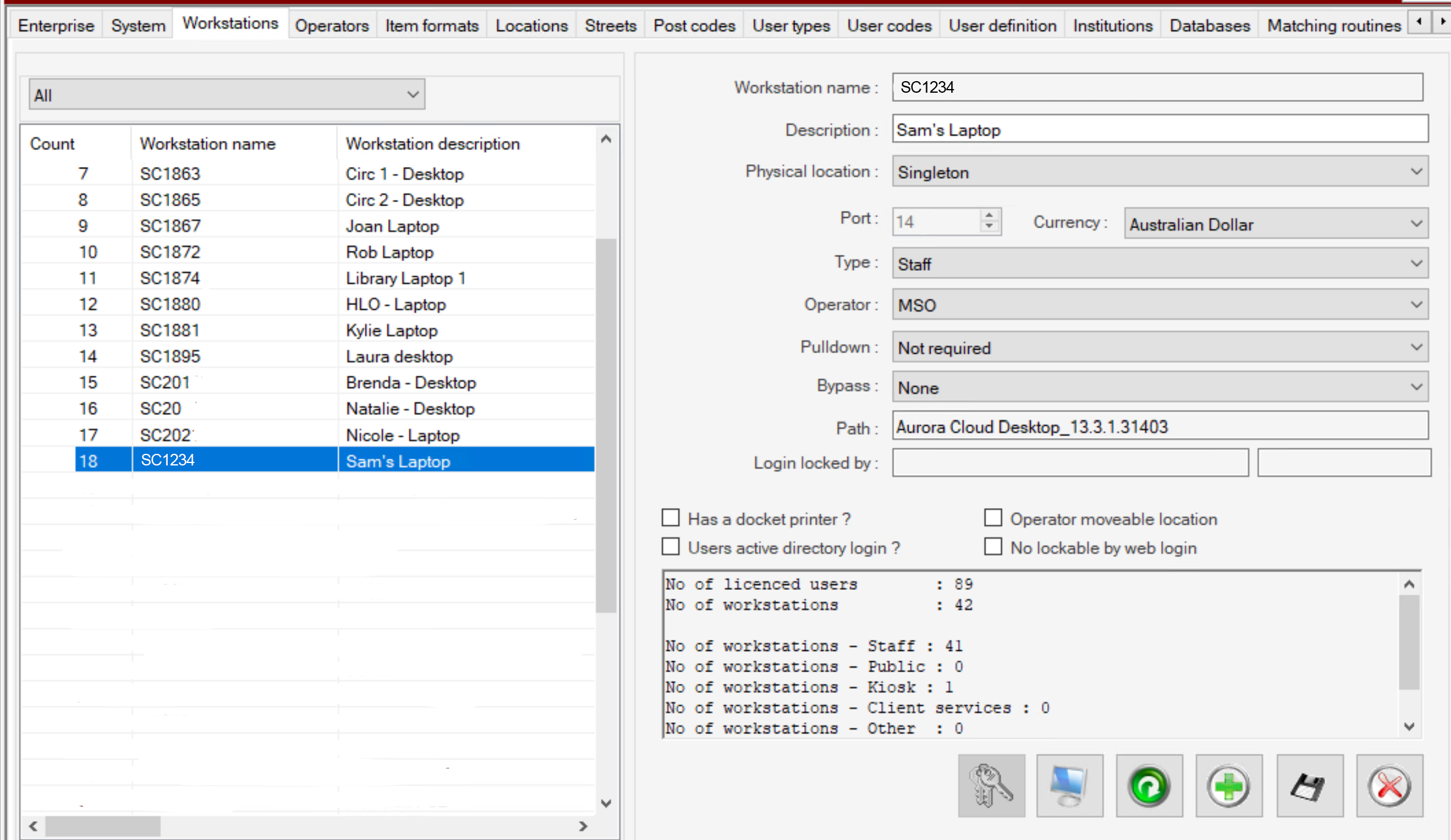Open the User types tab

point(791,26)
